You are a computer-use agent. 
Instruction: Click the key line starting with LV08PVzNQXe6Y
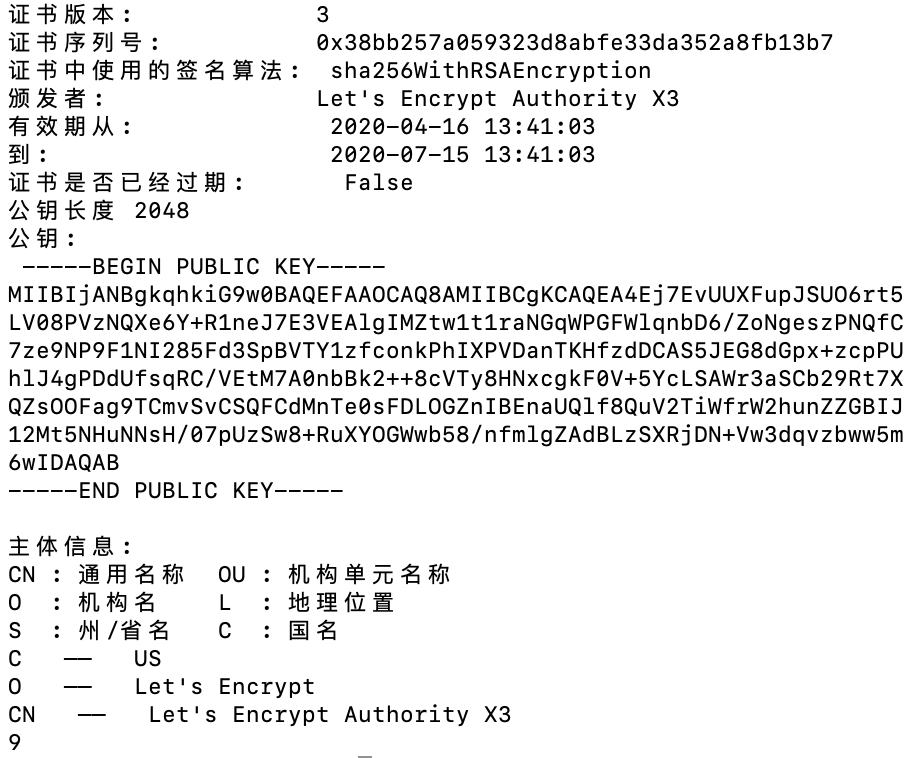pyautogui.click(x=455, y=323)
